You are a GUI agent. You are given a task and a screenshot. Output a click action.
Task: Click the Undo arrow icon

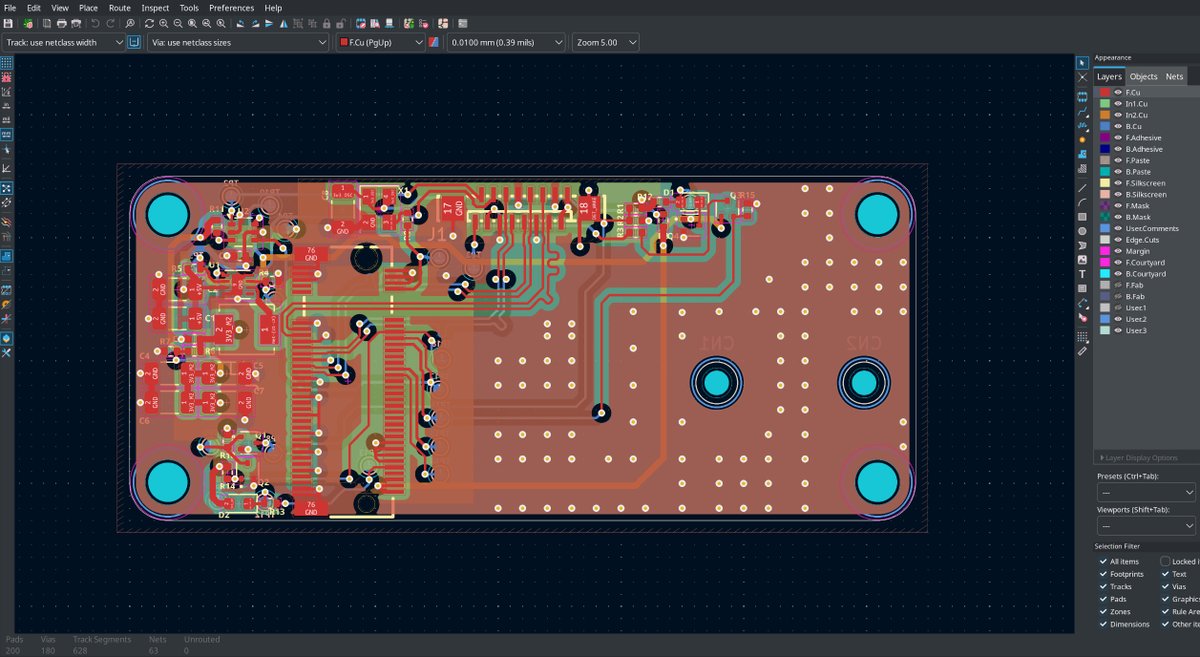95,22
